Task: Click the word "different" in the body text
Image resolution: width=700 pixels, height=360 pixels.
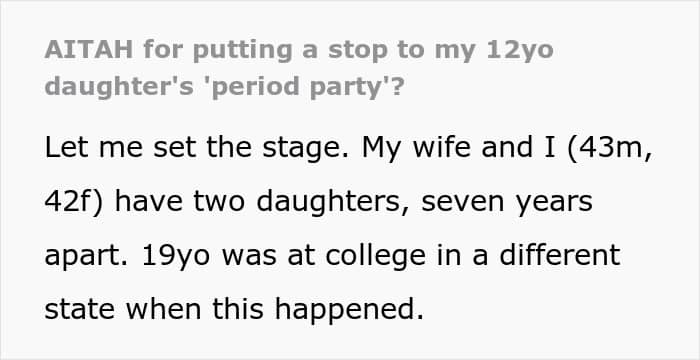Action: (560, 255)
